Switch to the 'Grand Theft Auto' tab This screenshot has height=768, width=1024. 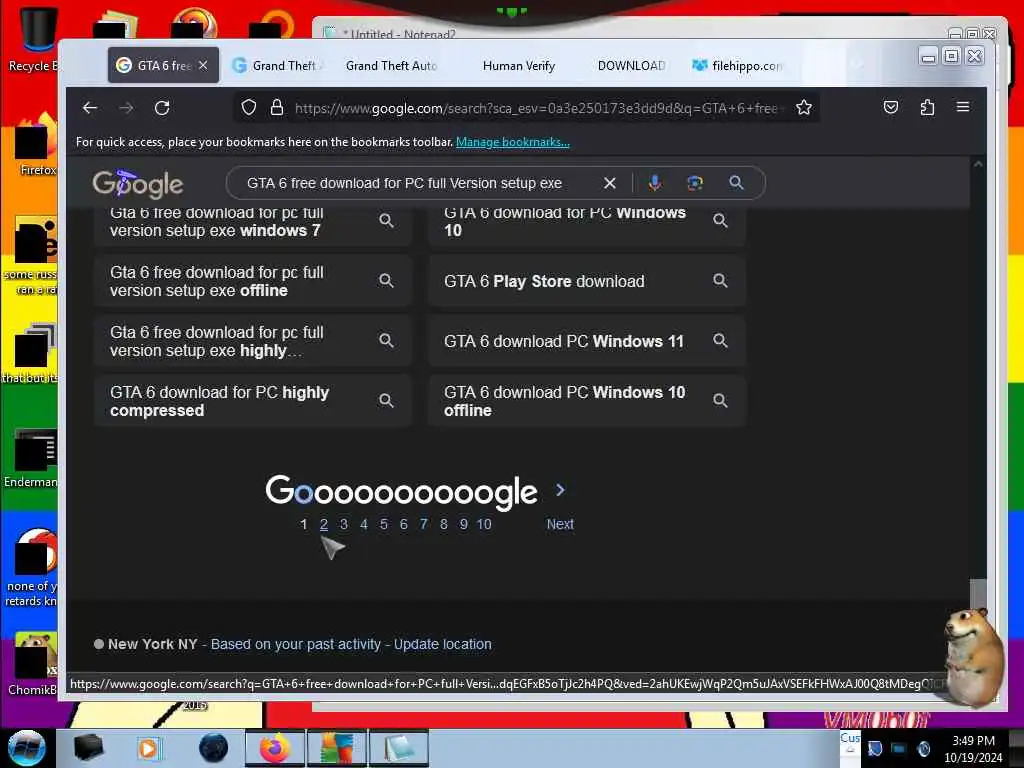(392, 65)
